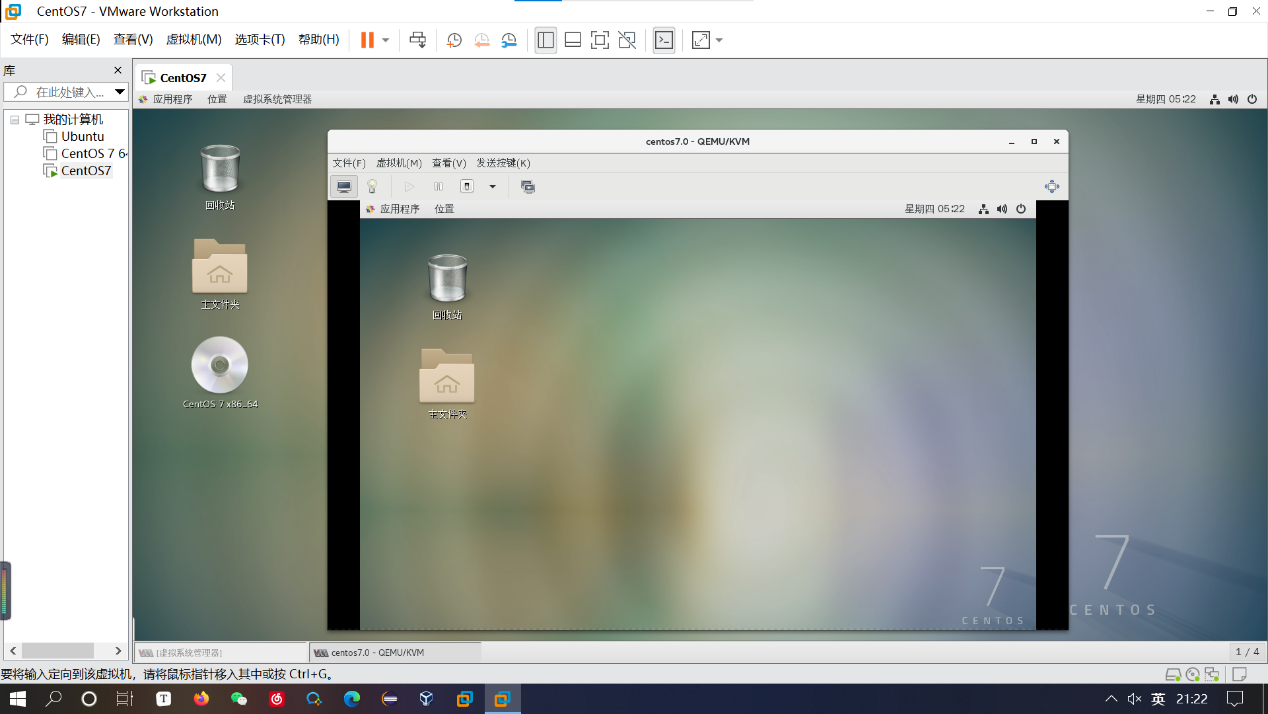Open the dropdown arrow beside the suspend button
This screenshot has width=1268, height=714.
click(x=386, y=40)
